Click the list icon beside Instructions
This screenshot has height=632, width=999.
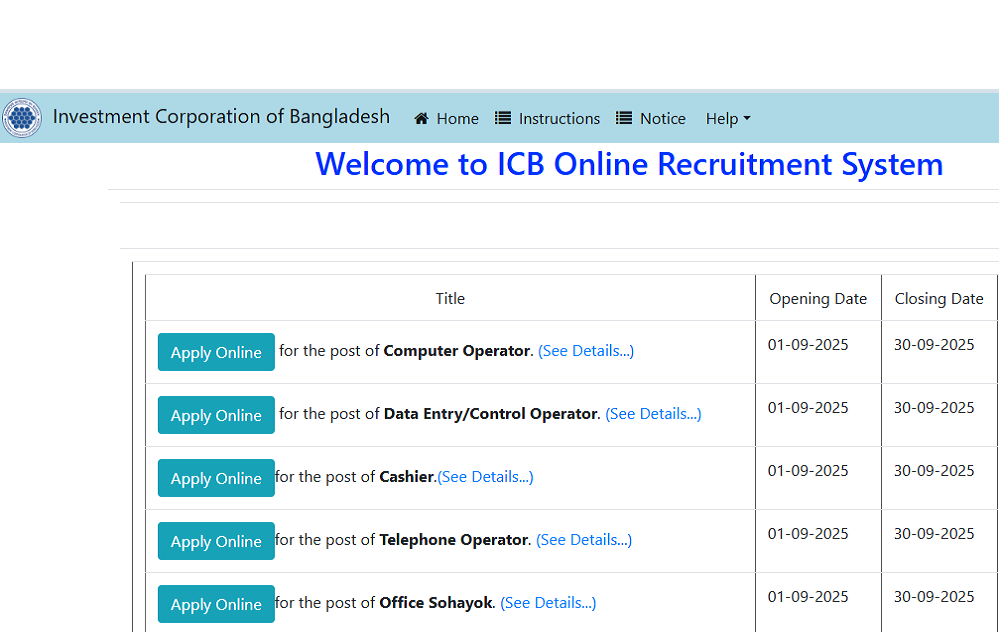(x=503, y=118)
